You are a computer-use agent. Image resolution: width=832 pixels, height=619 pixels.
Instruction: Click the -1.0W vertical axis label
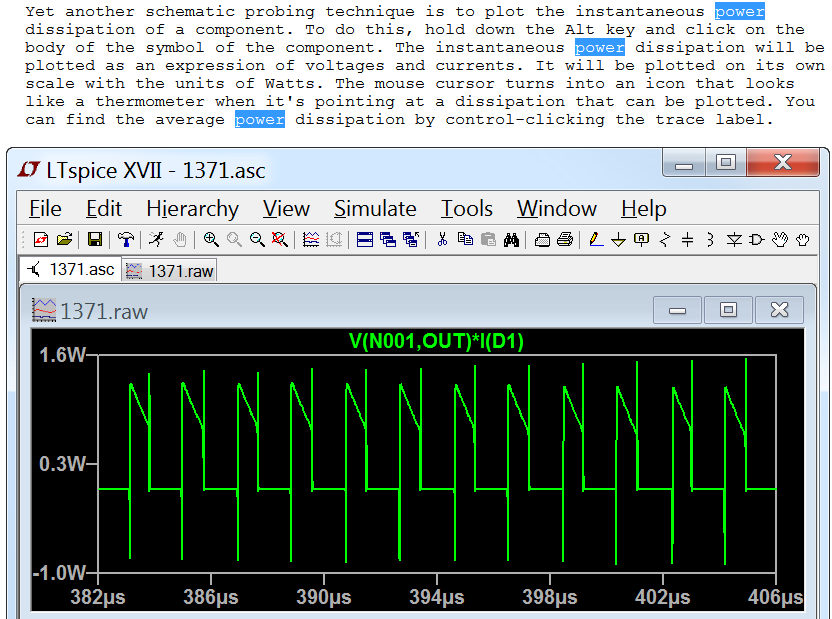[59, 573]
